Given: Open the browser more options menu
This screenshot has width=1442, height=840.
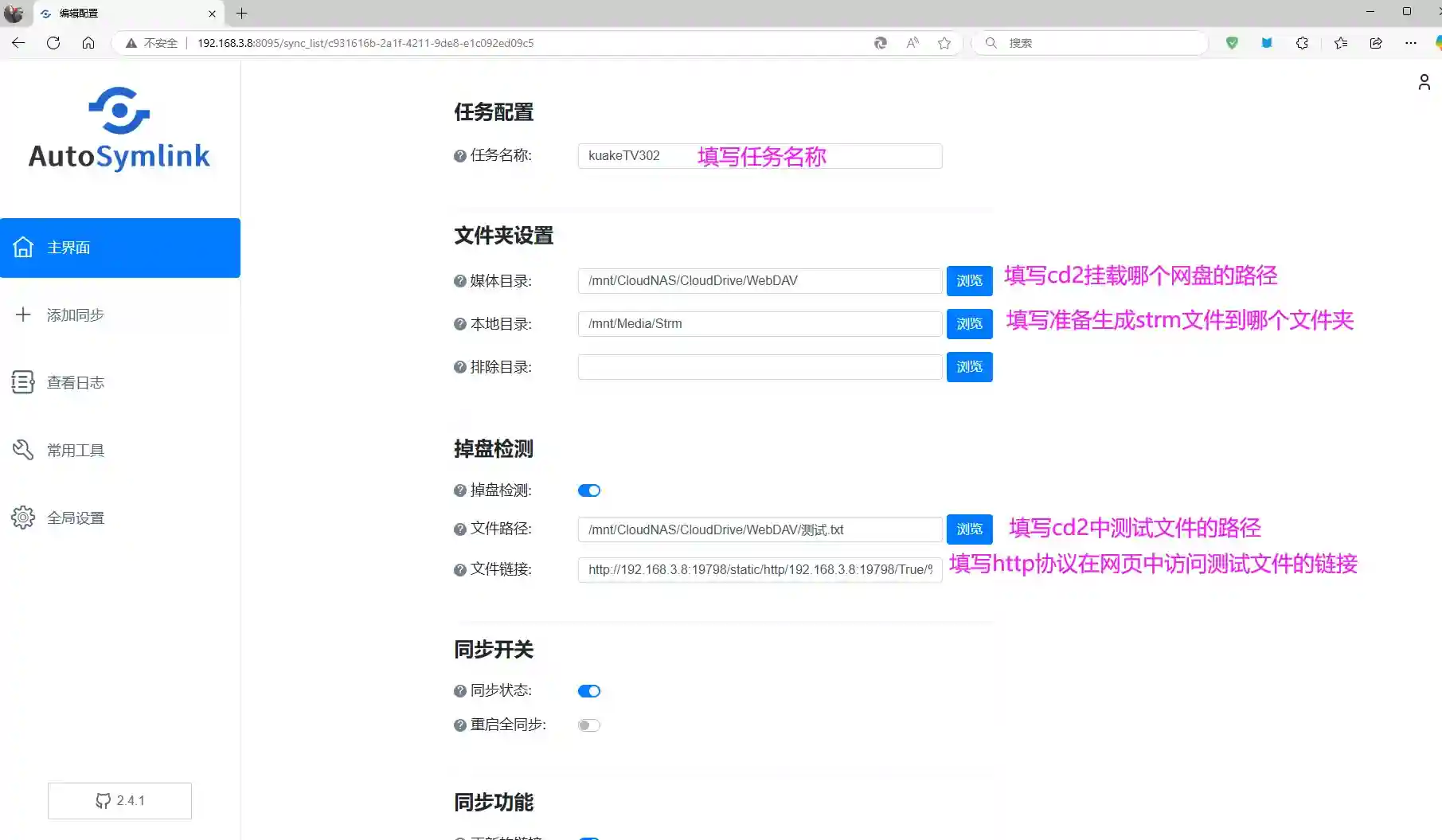Looking at the screenshot, I should pyautogui.click(x=1410, y=43).
